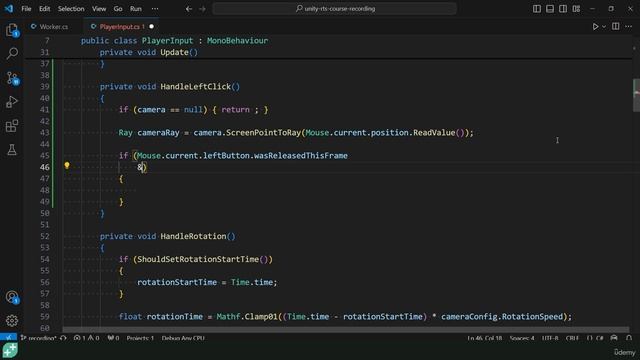Open the Accounts menu in activity bar
Image resolution: width=640 pixels, height=360 pixels.
(12, 298)
